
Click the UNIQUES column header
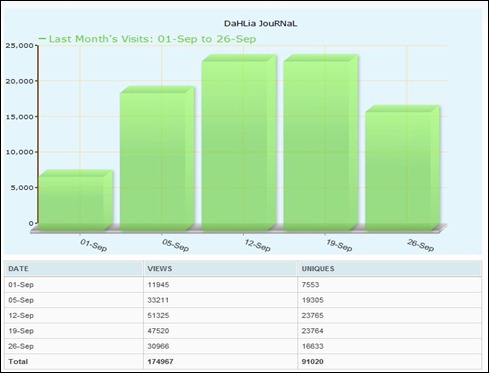click(318, 269)
